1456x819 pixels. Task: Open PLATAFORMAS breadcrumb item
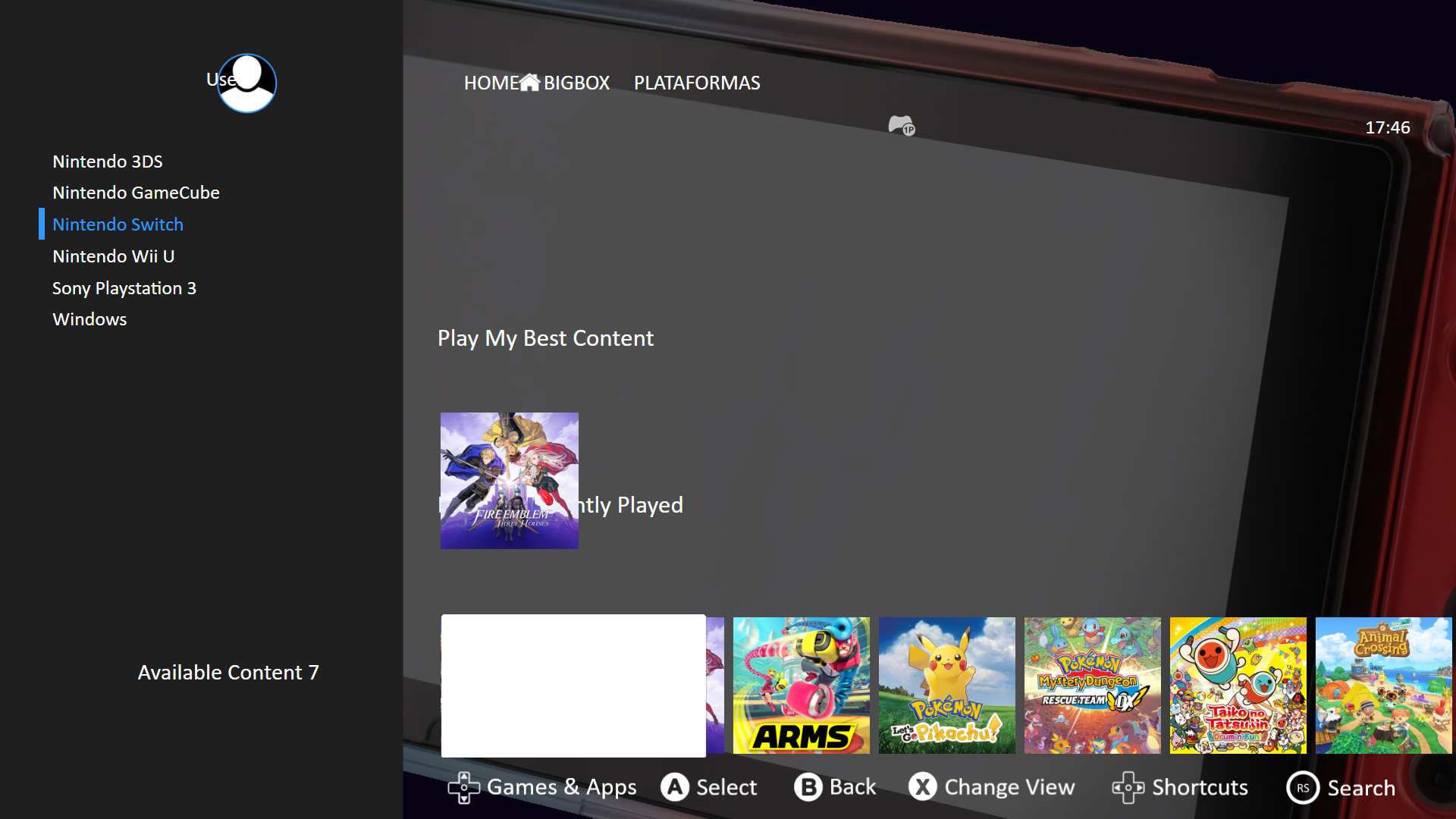pos(697,83)
